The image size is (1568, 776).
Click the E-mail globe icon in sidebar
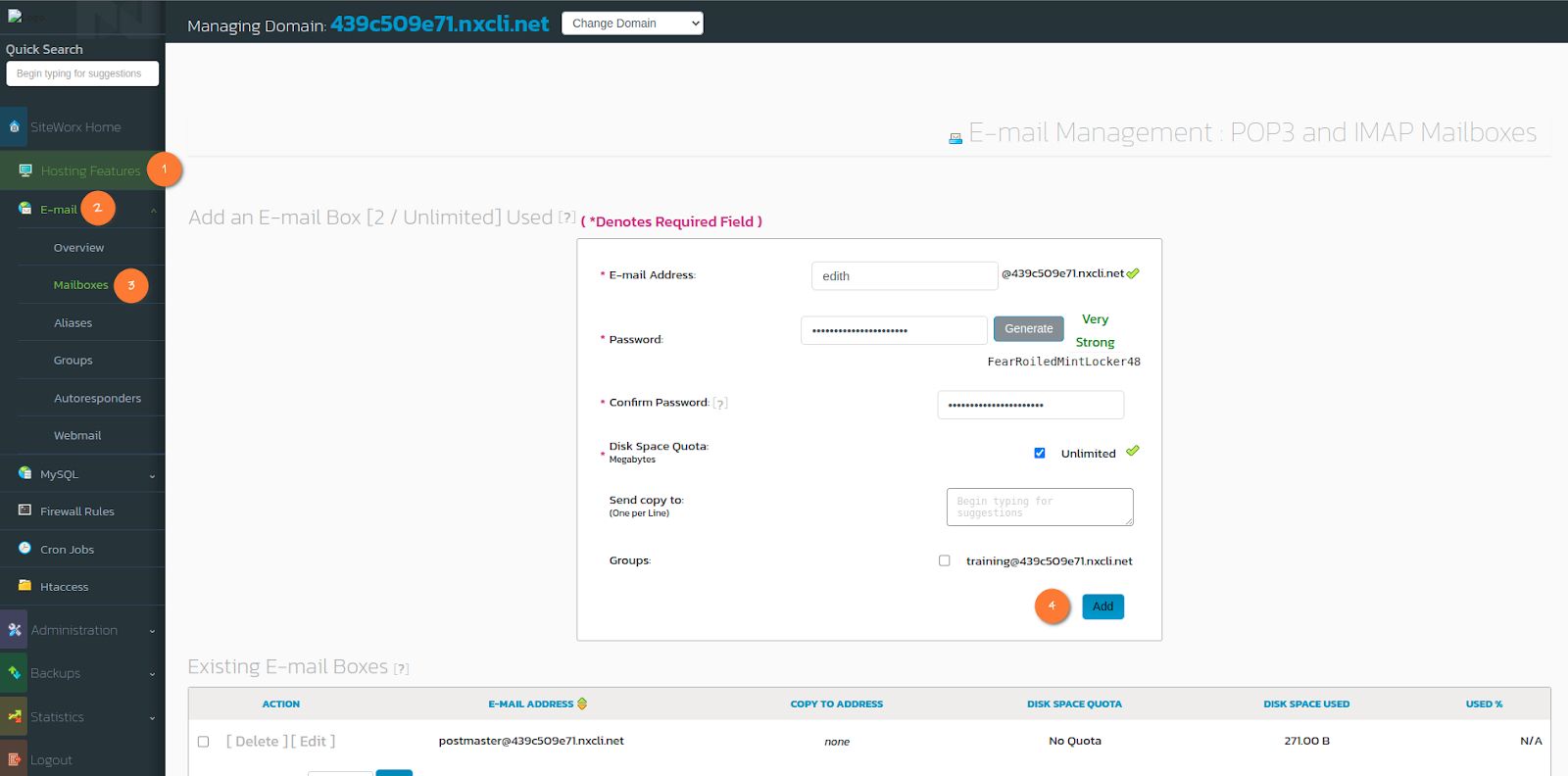(24, 209)
